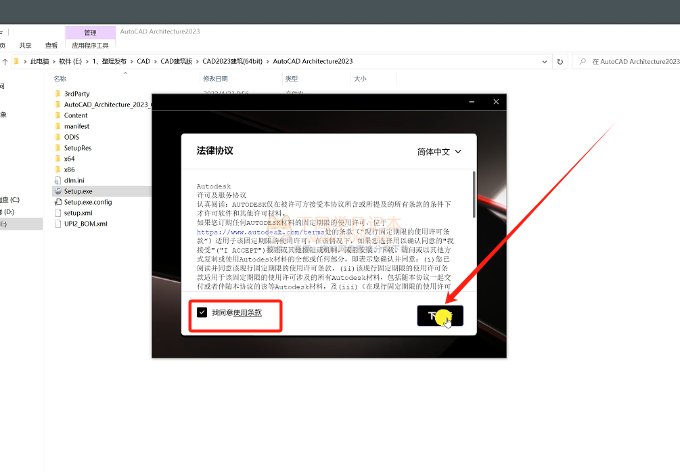Select the dlm.ini file

click(x=74, y=179)
